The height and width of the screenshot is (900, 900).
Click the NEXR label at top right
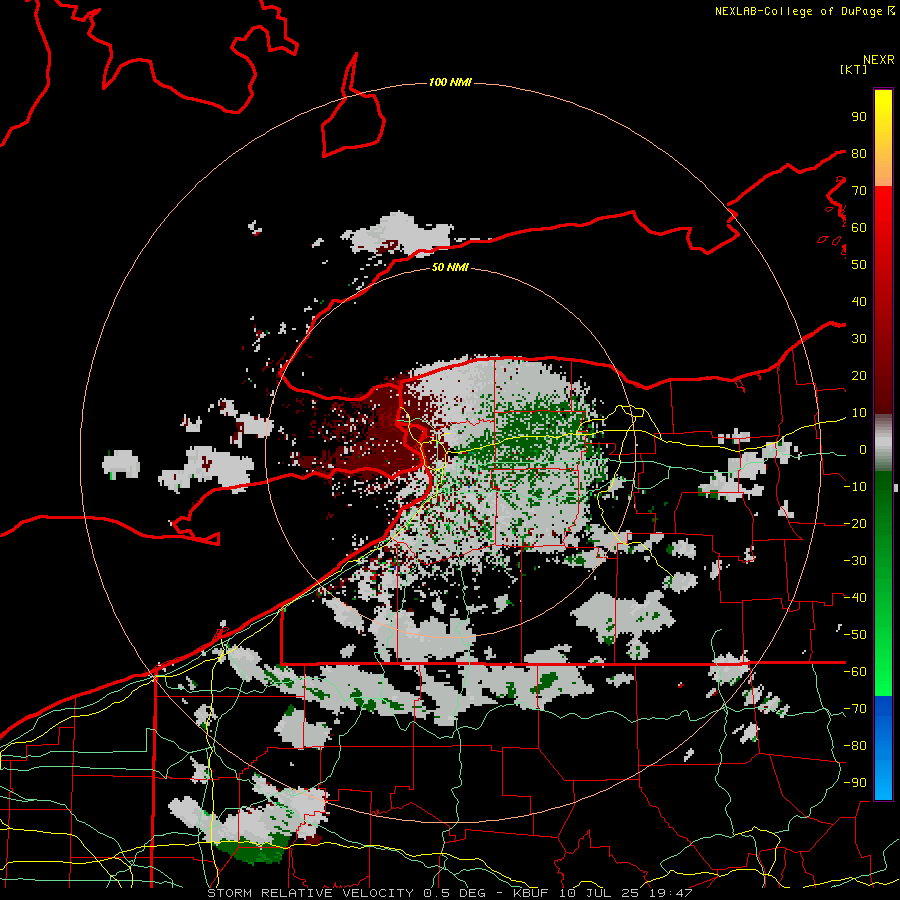[879, 60]
